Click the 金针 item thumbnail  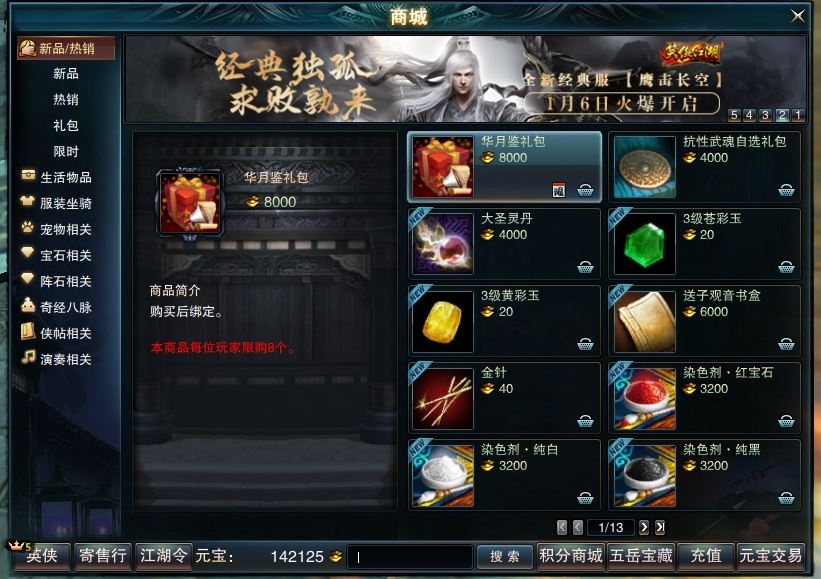coord(443,398)
